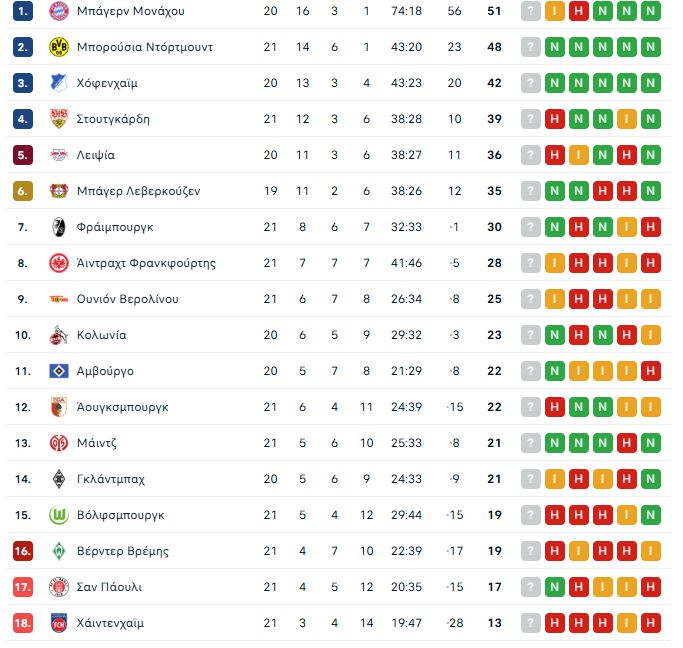Click the Bayern Munich club logo

coord(59,11)
